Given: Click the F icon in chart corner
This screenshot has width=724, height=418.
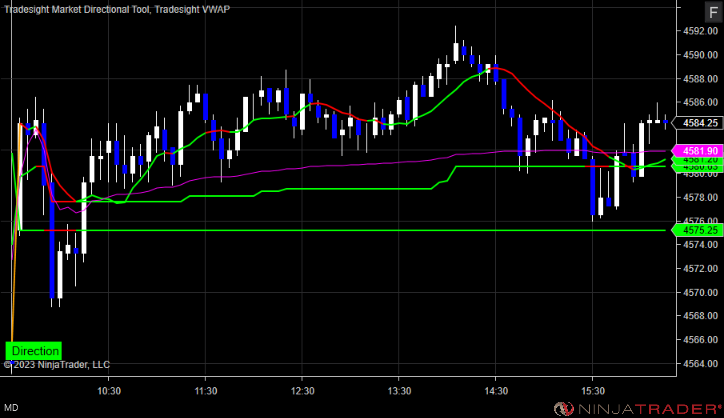Looking at the screenshot, I should pos(713,12).
